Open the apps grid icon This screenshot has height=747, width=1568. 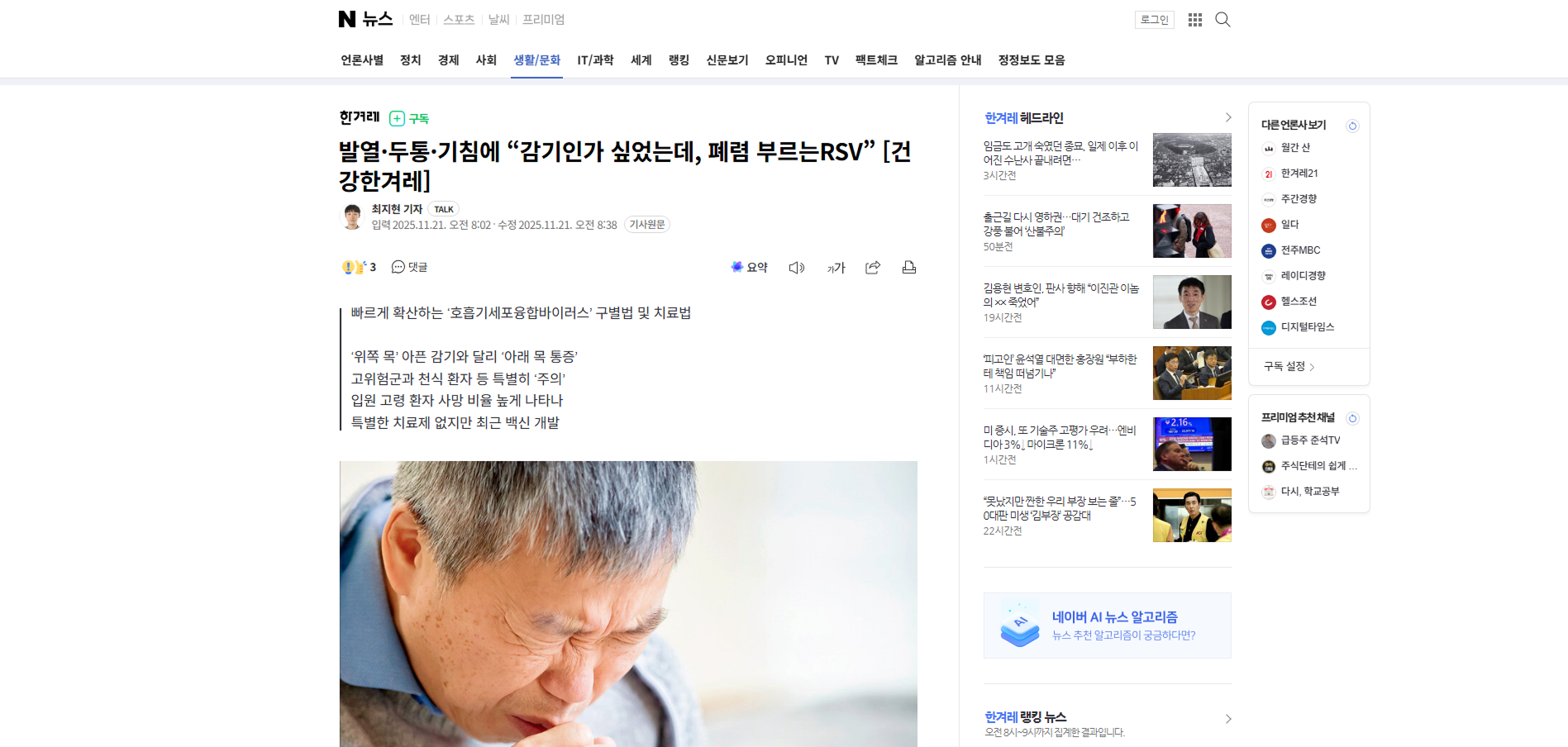(x=1195, y=20)
